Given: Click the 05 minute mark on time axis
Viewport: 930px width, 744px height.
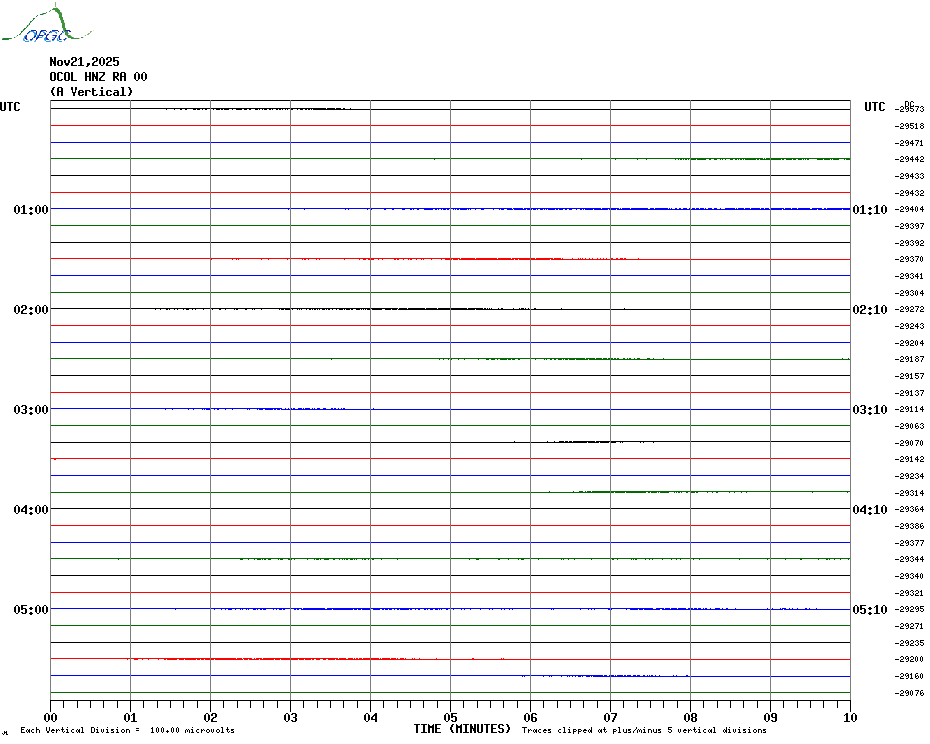Looking at the screenshot, I should point(450,717).
